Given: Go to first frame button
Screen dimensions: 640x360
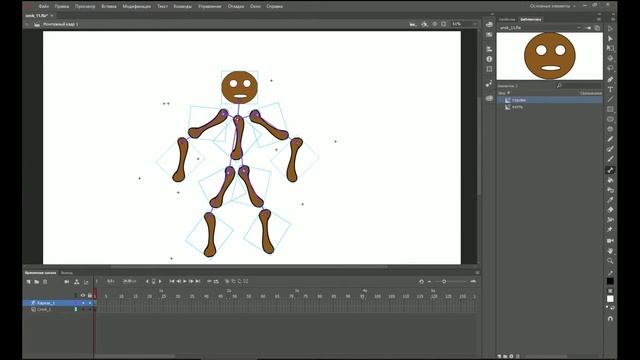Looking at the screenshot, I should [172, 281].
